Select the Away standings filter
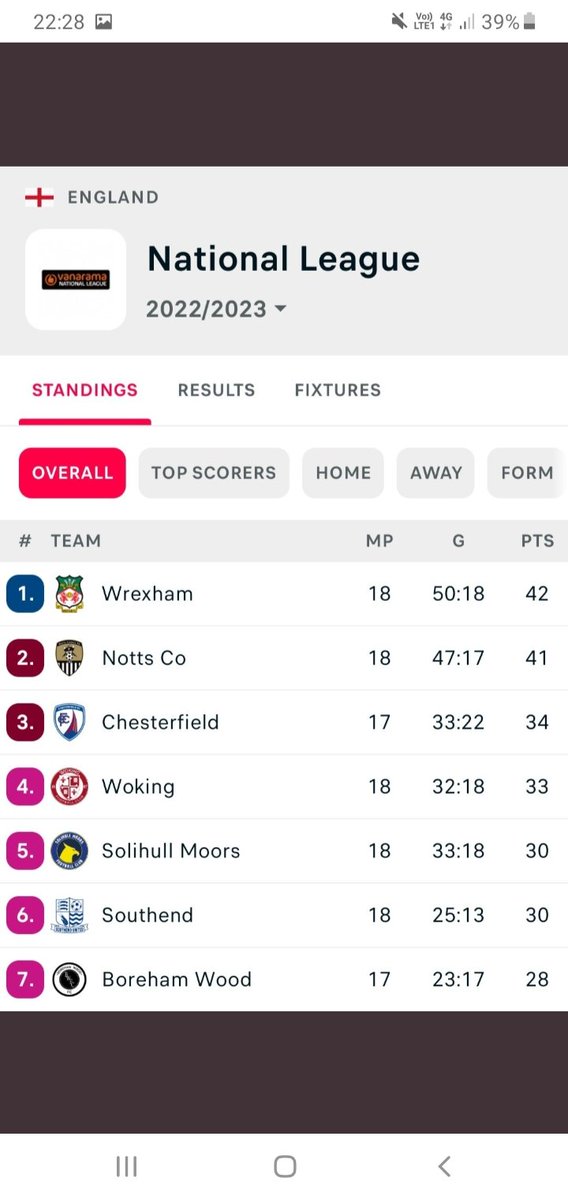This screenshot has width=568, height=1200. tap(436, 473)
